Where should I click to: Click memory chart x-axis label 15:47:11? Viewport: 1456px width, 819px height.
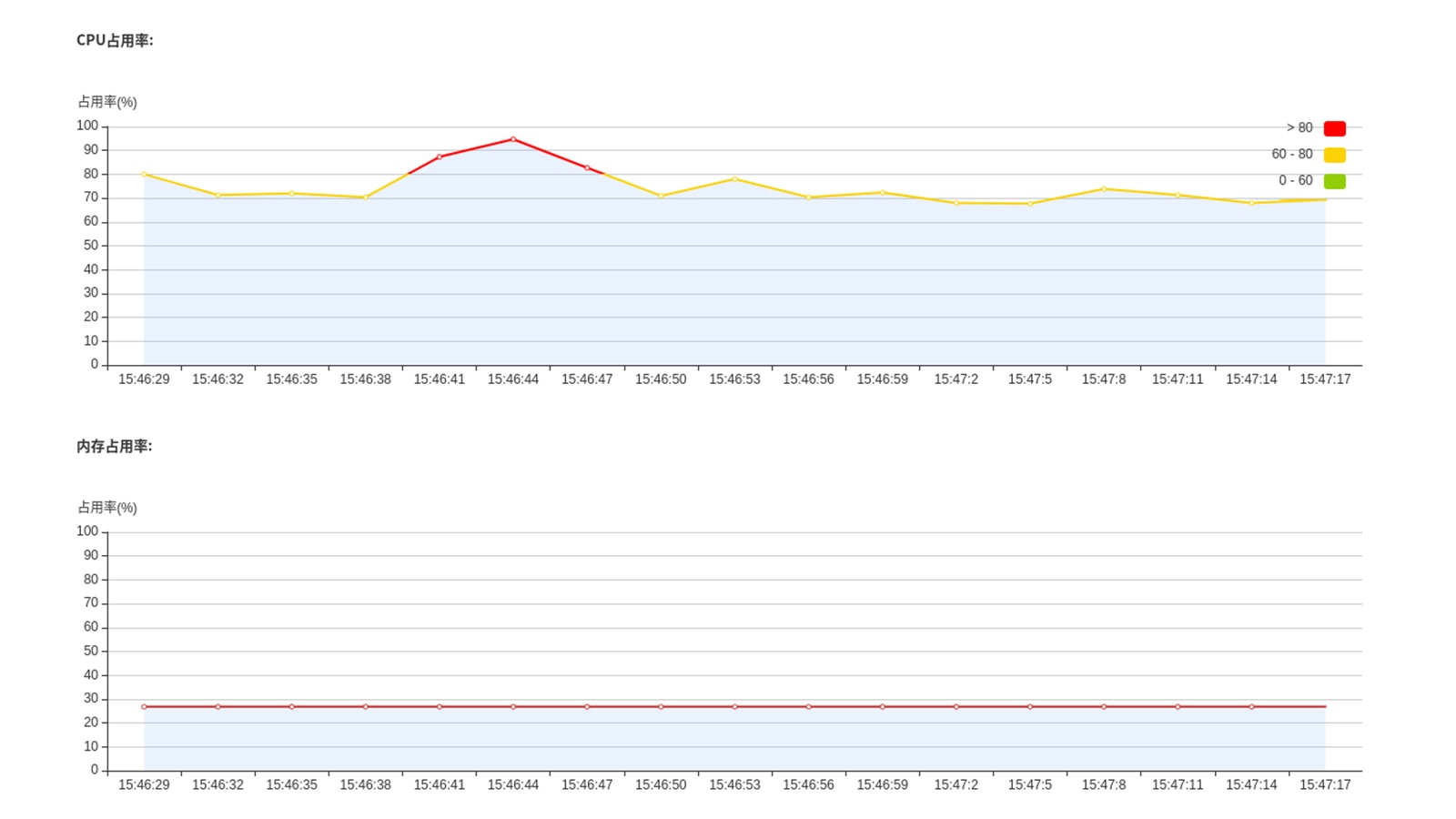coord(1178,785)
